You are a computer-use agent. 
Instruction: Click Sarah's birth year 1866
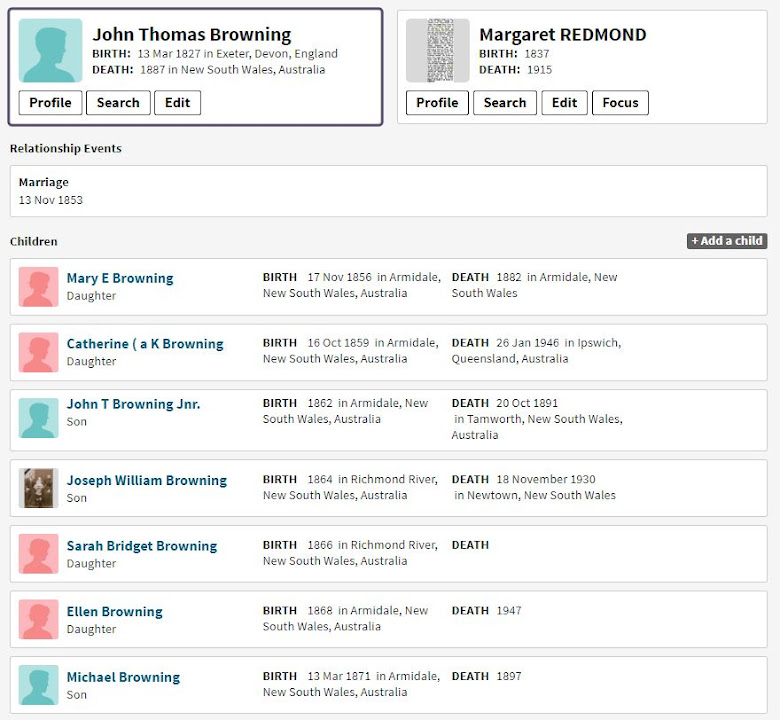(x=320, y=545)
